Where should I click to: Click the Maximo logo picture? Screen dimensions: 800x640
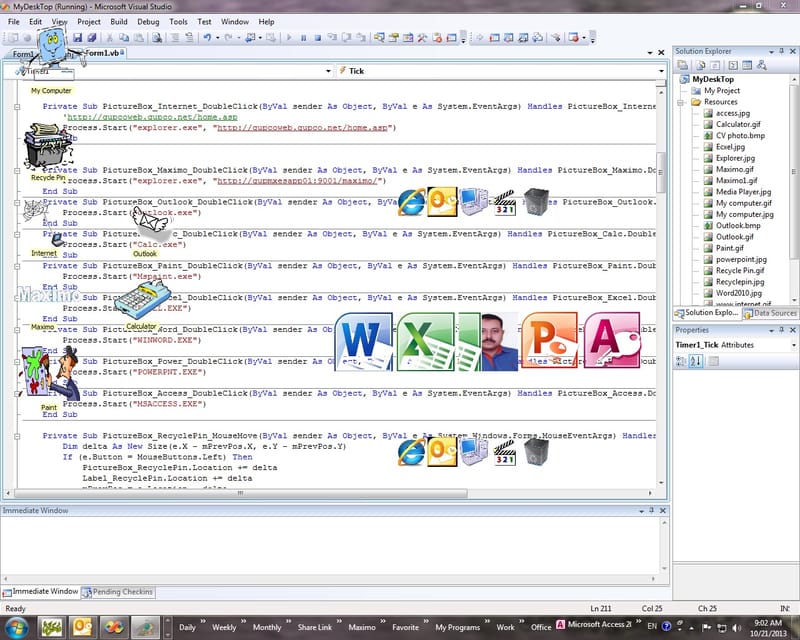pos(48,294)
